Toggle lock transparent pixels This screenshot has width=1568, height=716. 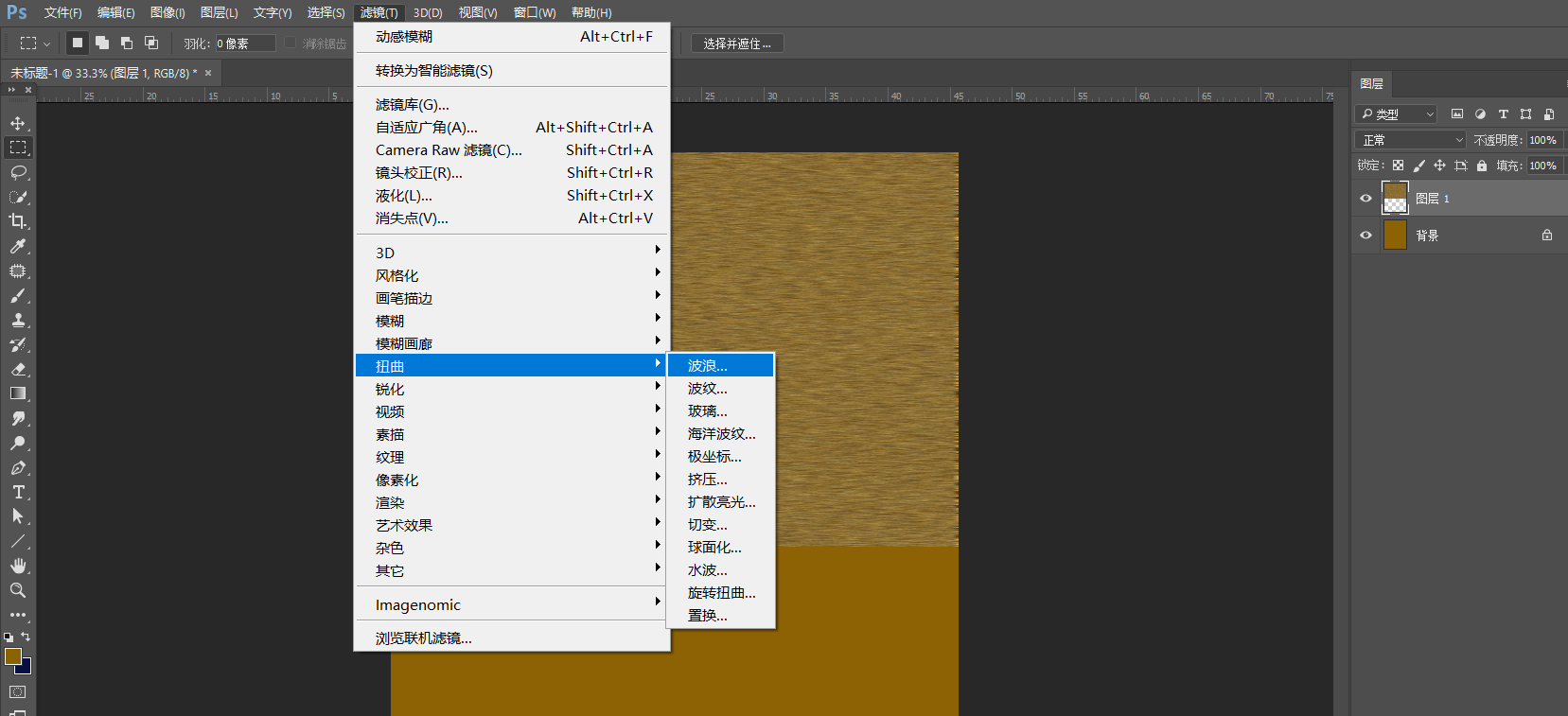(1398, 166)
